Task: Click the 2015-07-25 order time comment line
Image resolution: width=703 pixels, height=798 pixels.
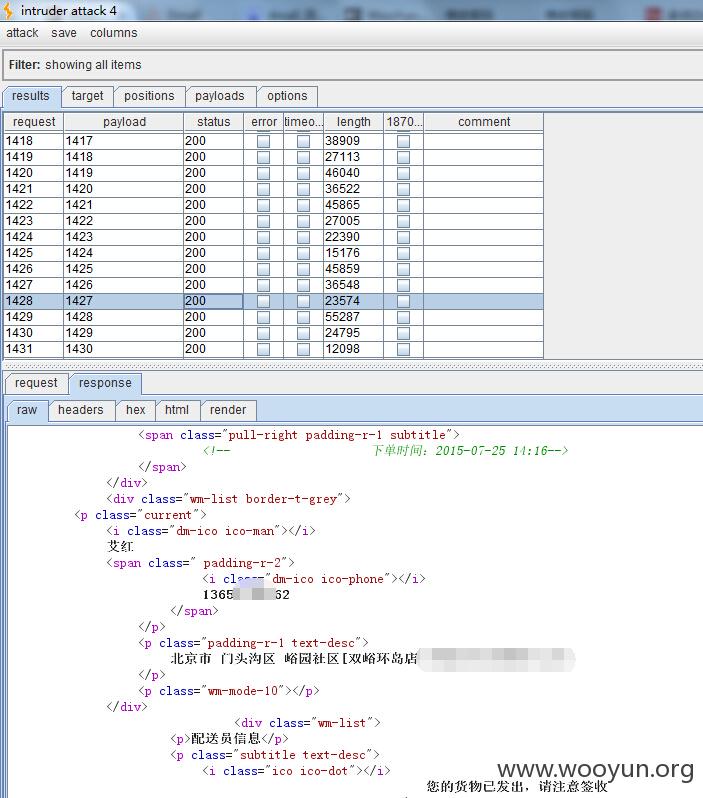Action: 385,451
